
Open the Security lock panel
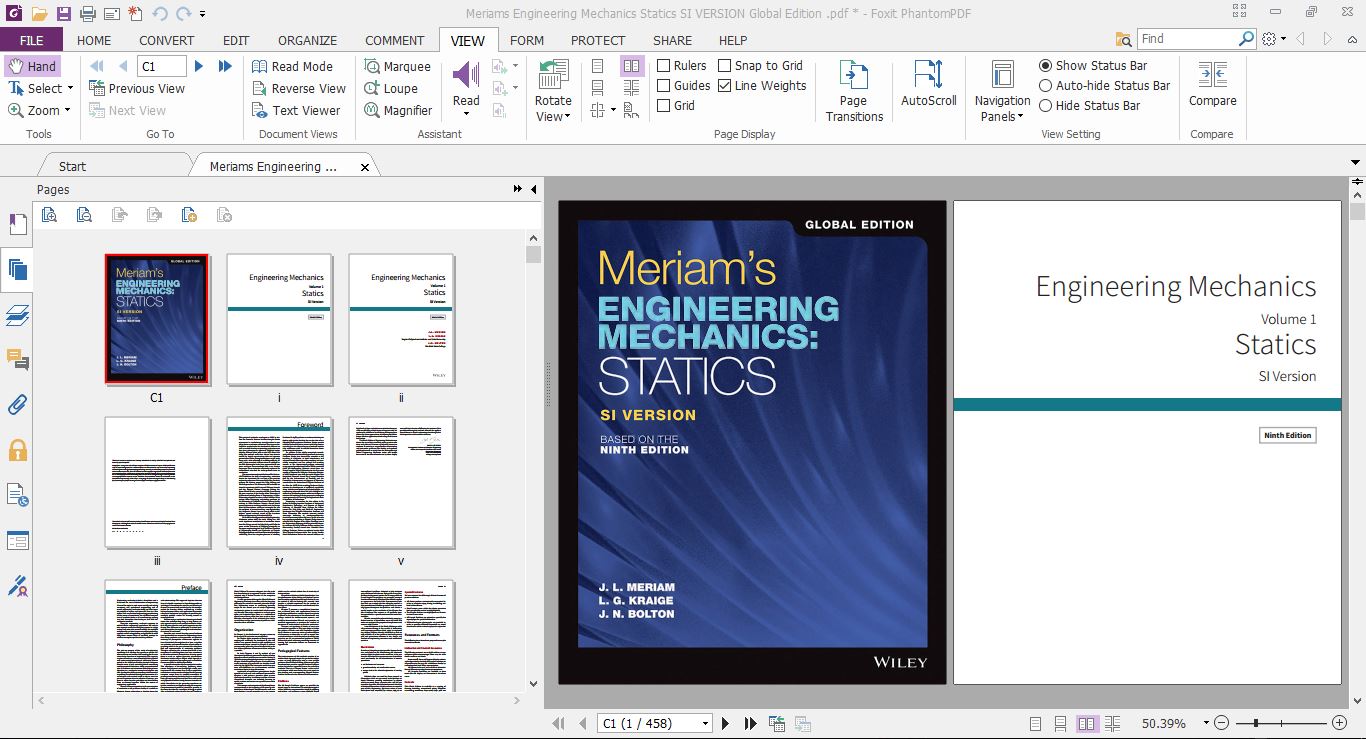pyautogui.click(x=17, y=450)
